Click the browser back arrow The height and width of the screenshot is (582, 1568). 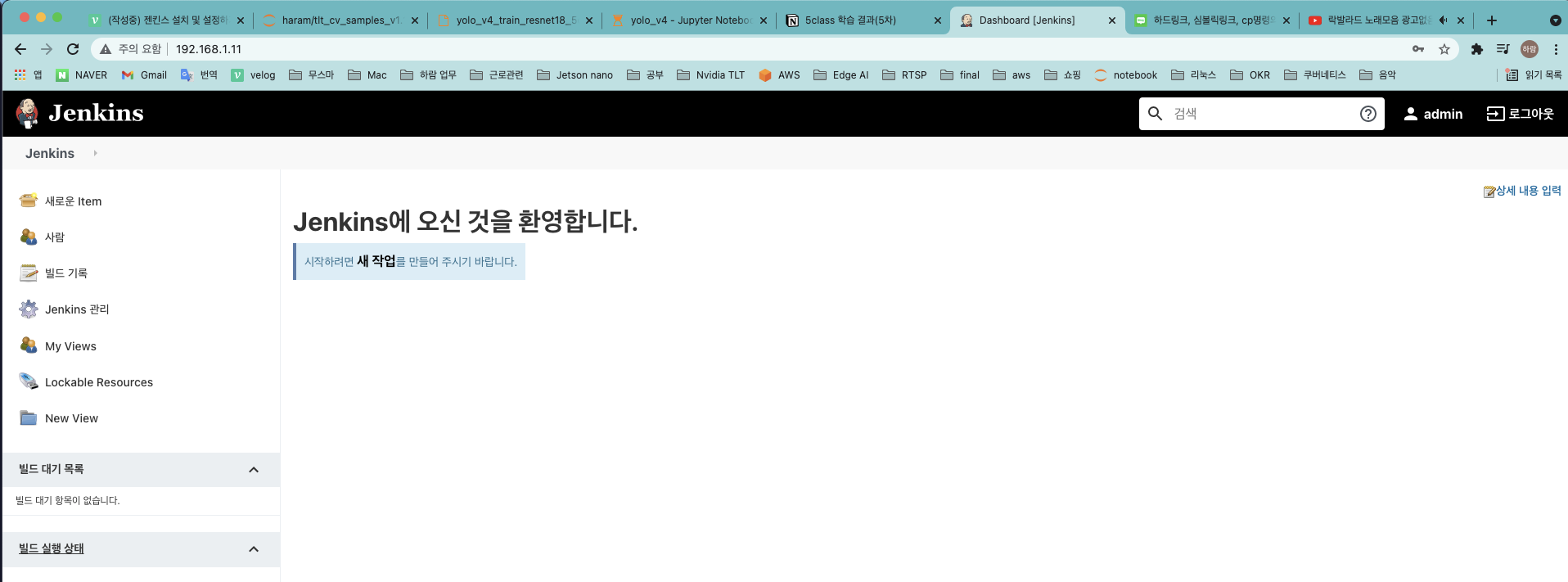20,49
